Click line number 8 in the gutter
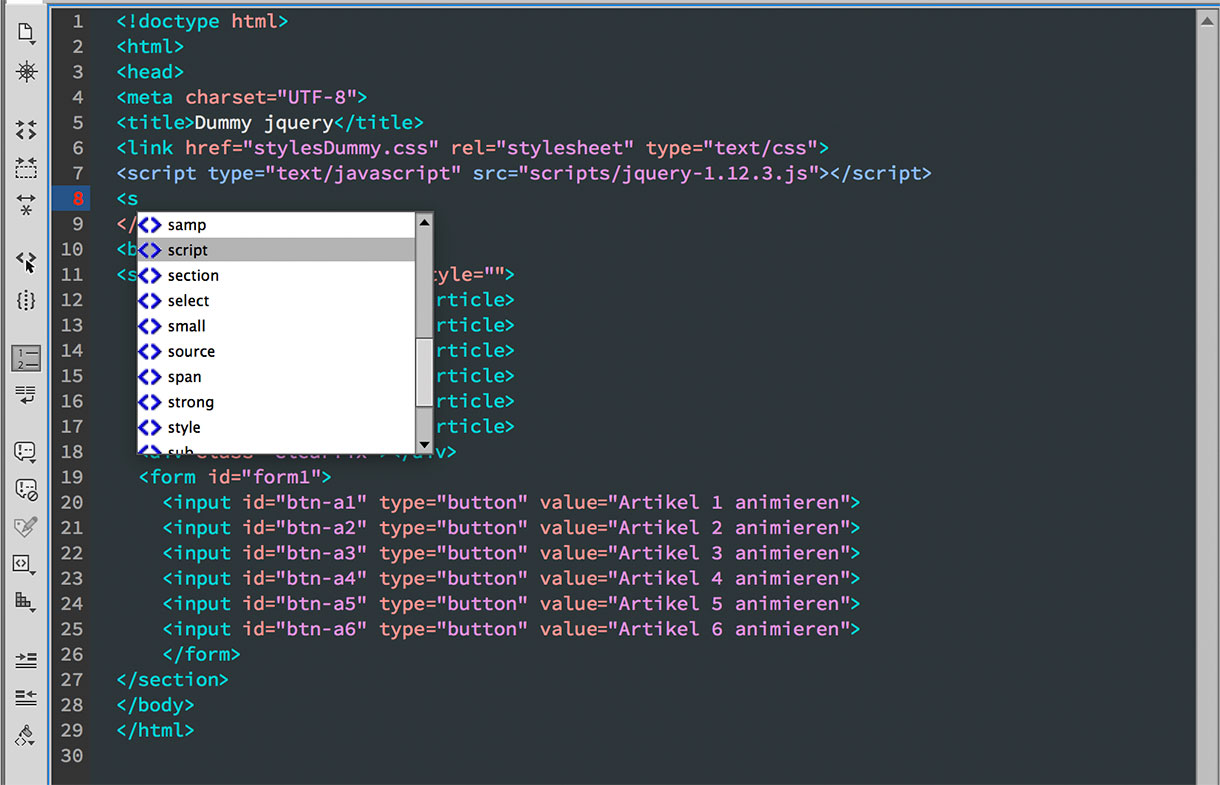1220x785 pixels. click(78, 199)
